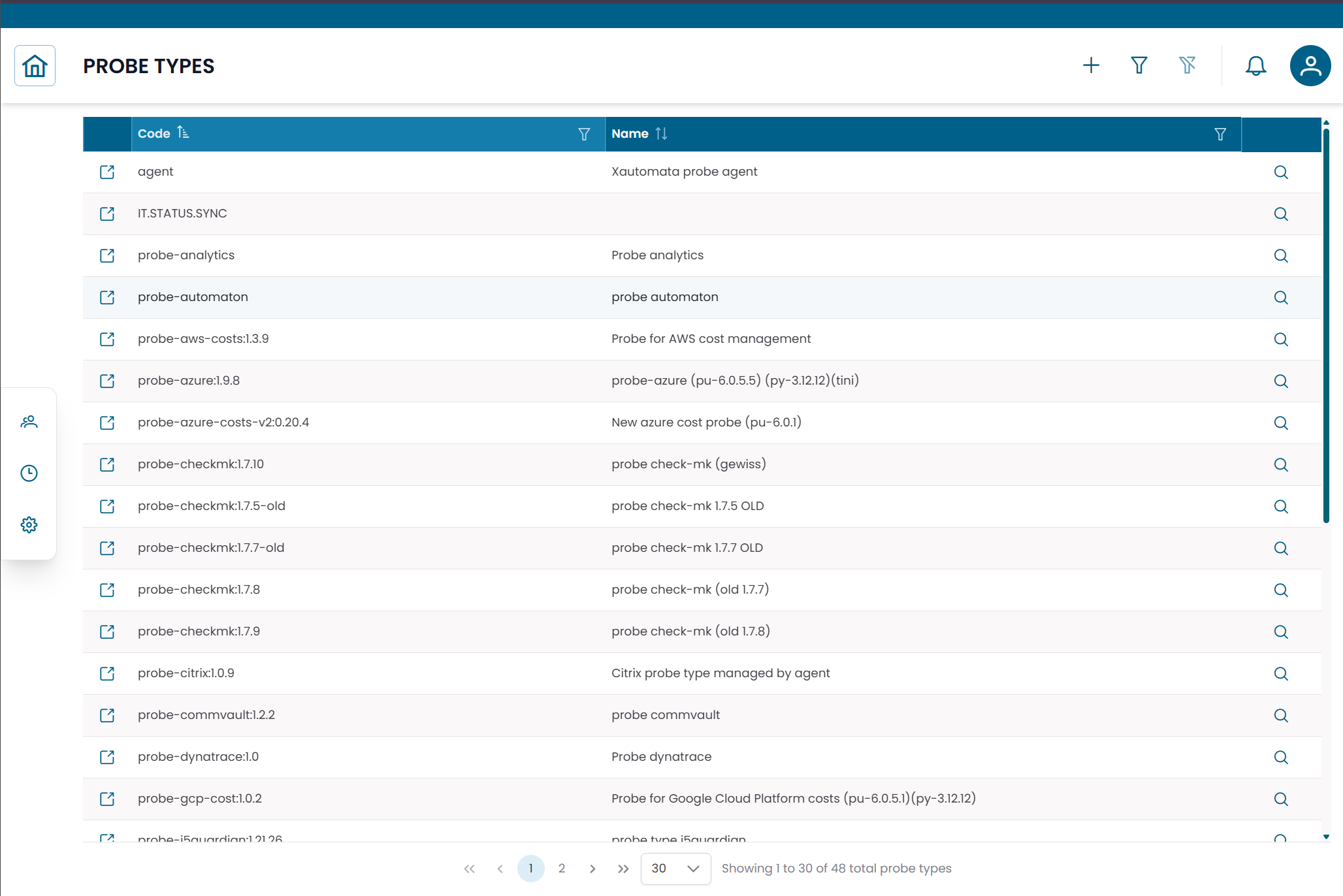1343x896 pixels.
Task: Open settings gear in sidebar
Action: (29, 524)
